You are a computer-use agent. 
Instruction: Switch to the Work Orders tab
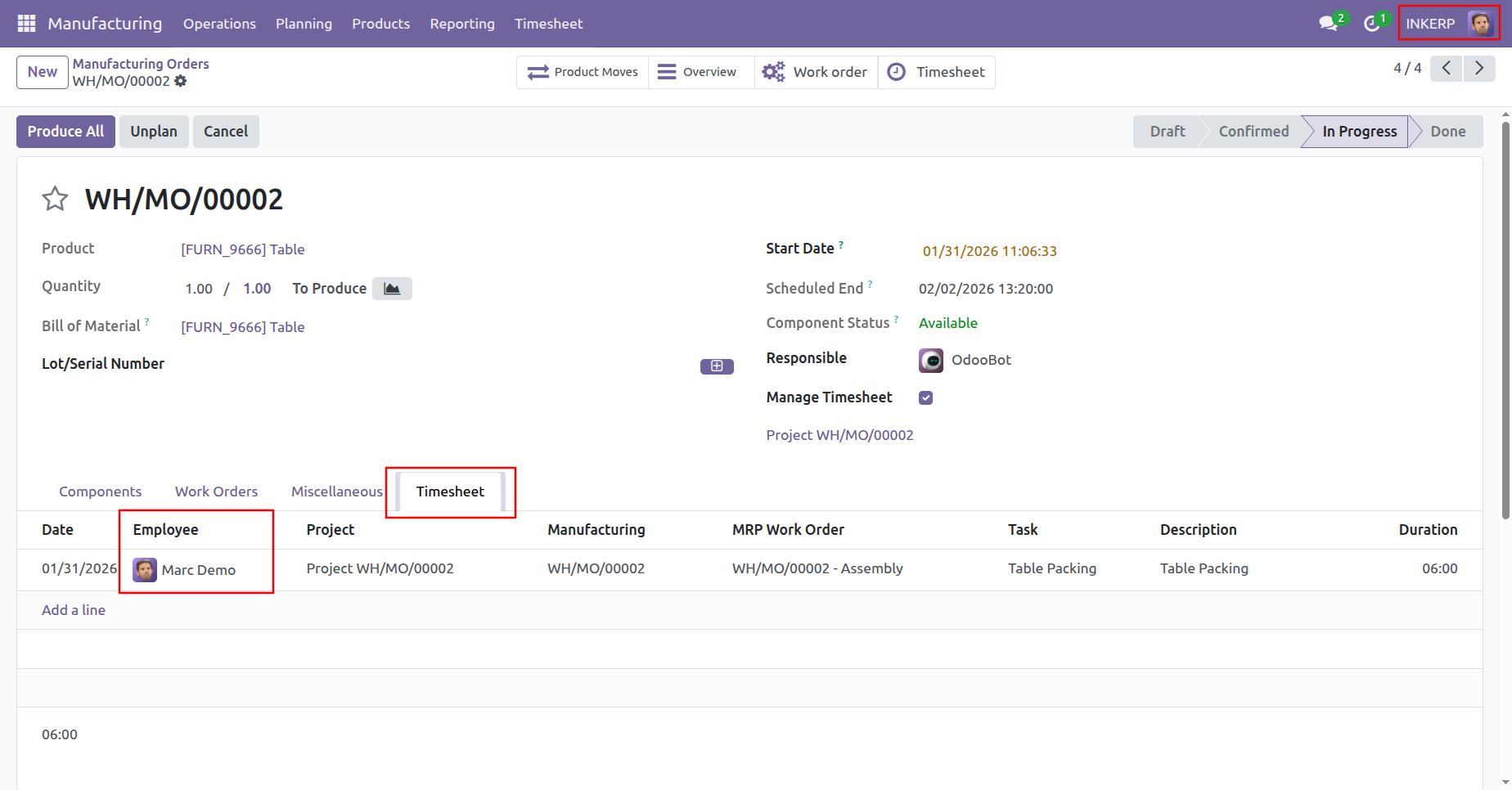(216, 492)
